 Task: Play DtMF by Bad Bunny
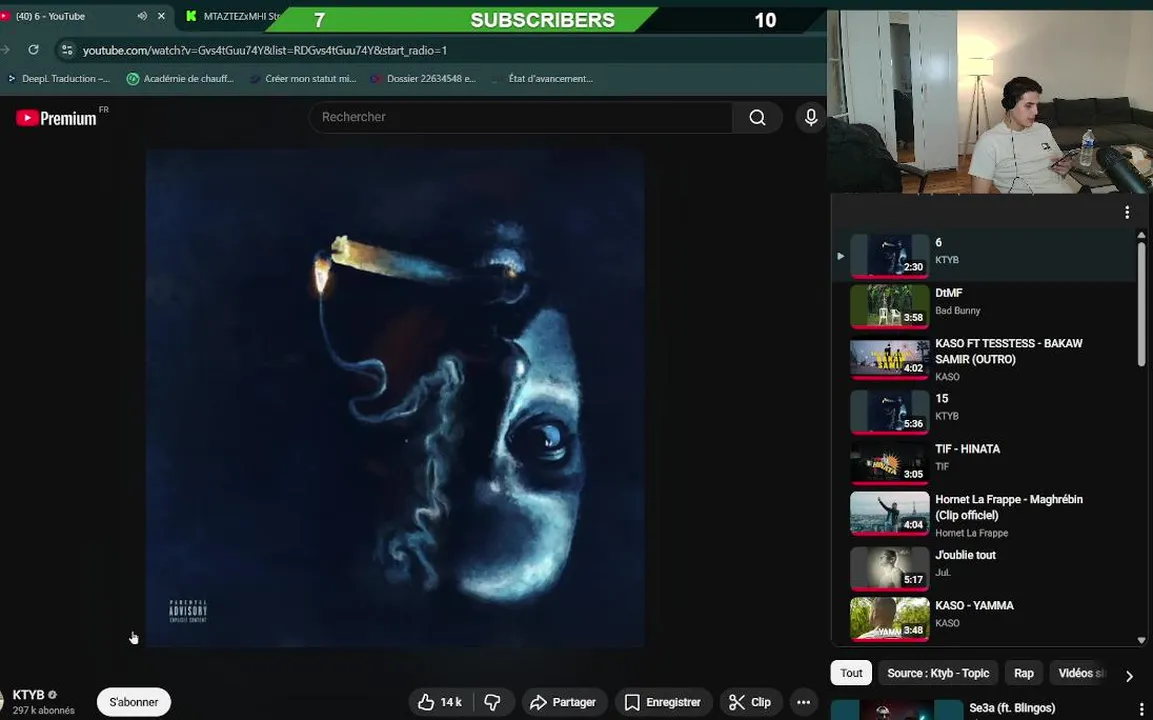point(985,306)
